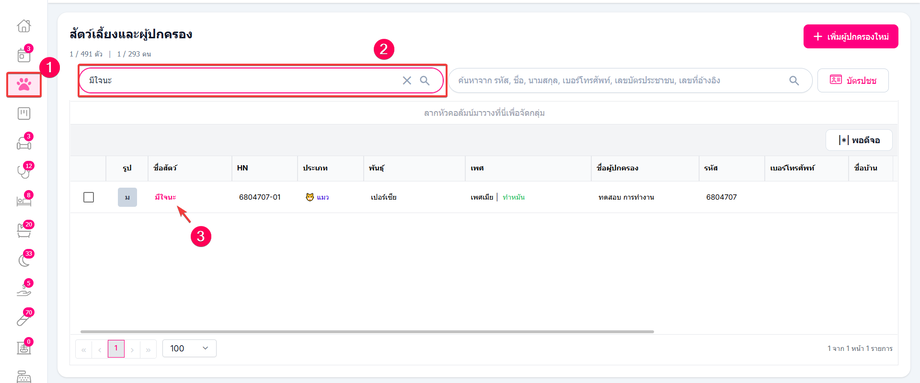Screen dimensions: 920x383
Task: Go to last page with double-right arrow
Action: point(149,349)
